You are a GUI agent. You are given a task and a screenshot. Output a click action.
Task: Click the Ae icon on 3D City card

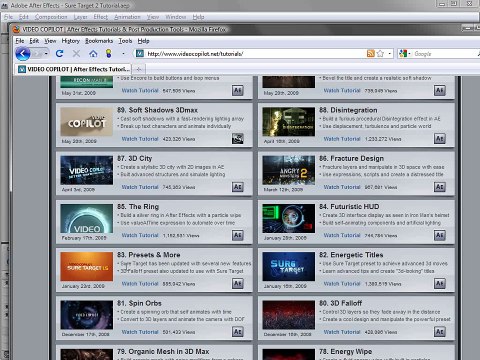[238, 187]
